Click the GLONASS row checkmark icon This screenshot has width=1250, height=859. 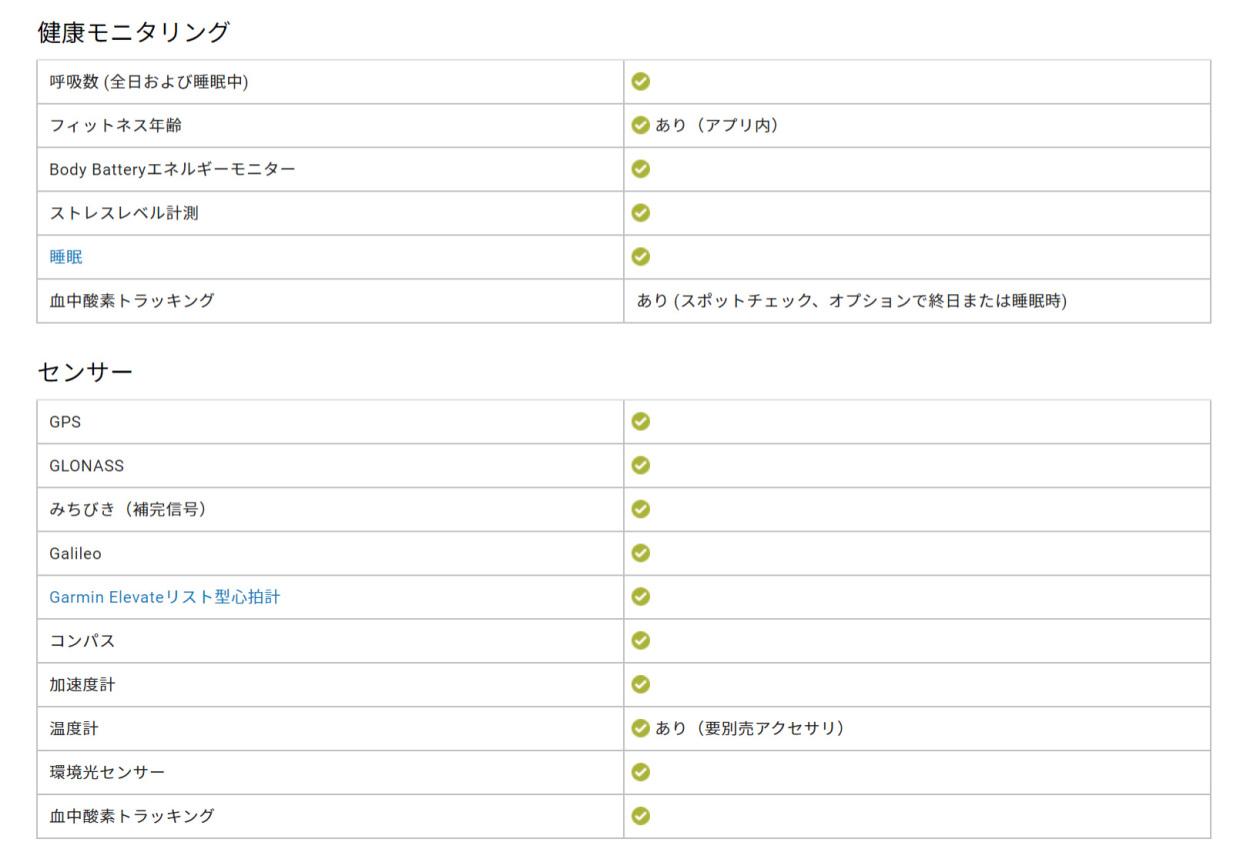pyautogui.click(x=641, y=466)
